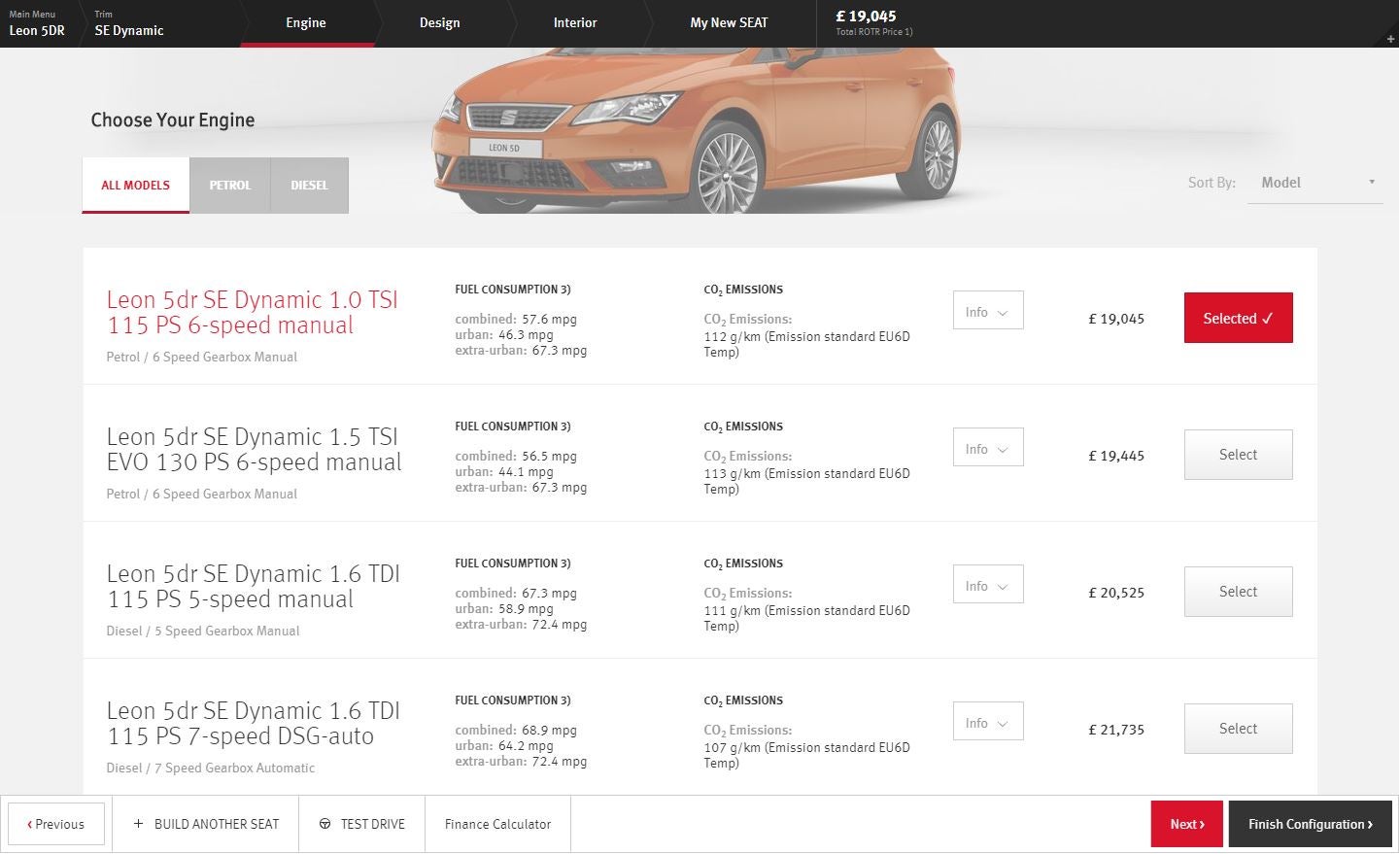Click the £ 20,525 price
The width and height of the screenshot is (1400, 854).
(x=1116, y=593)
